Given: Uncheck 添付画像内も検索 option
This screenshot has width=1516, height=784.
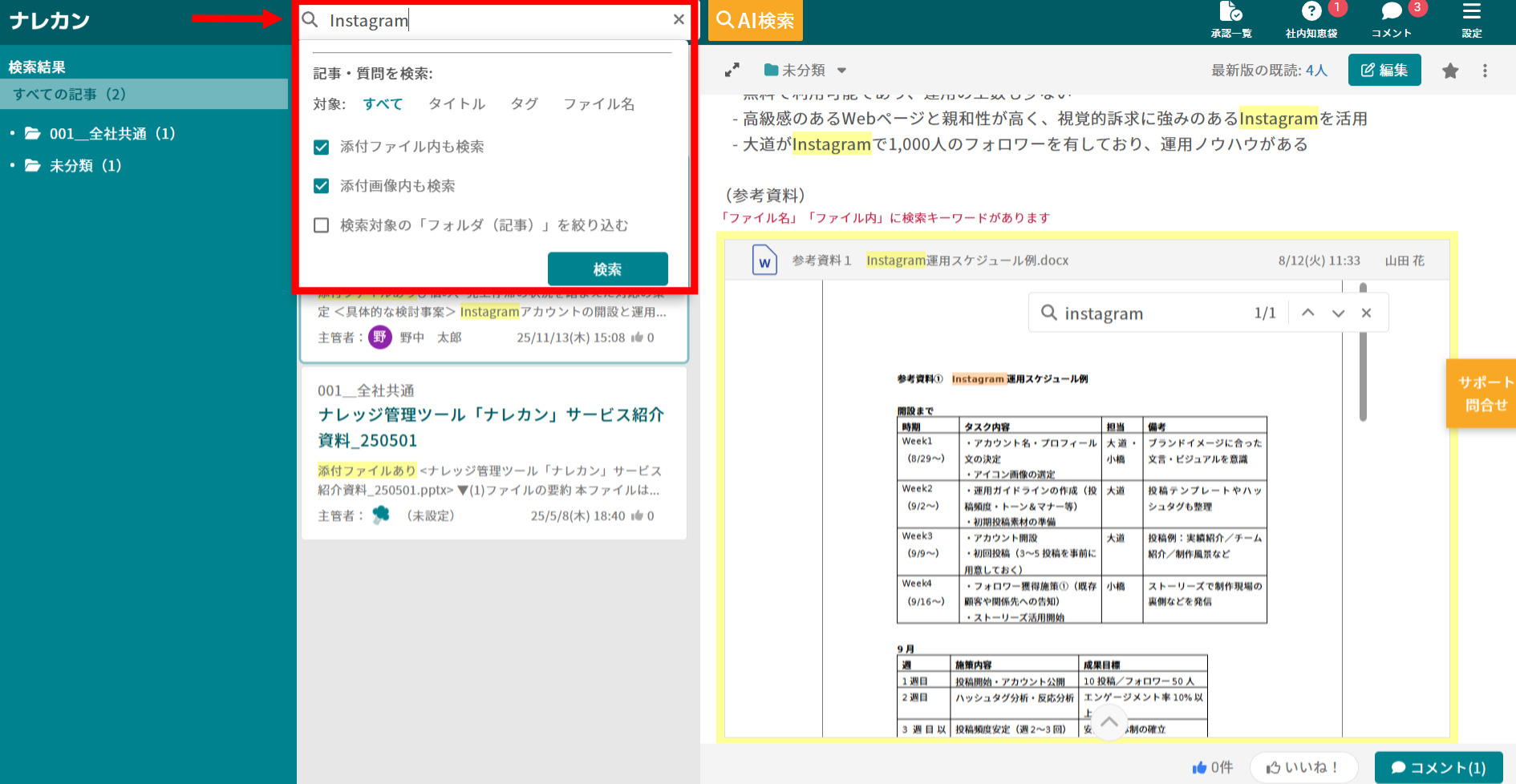Looking at the screenshot, I should pyautogui.click(x=322, y=185).
